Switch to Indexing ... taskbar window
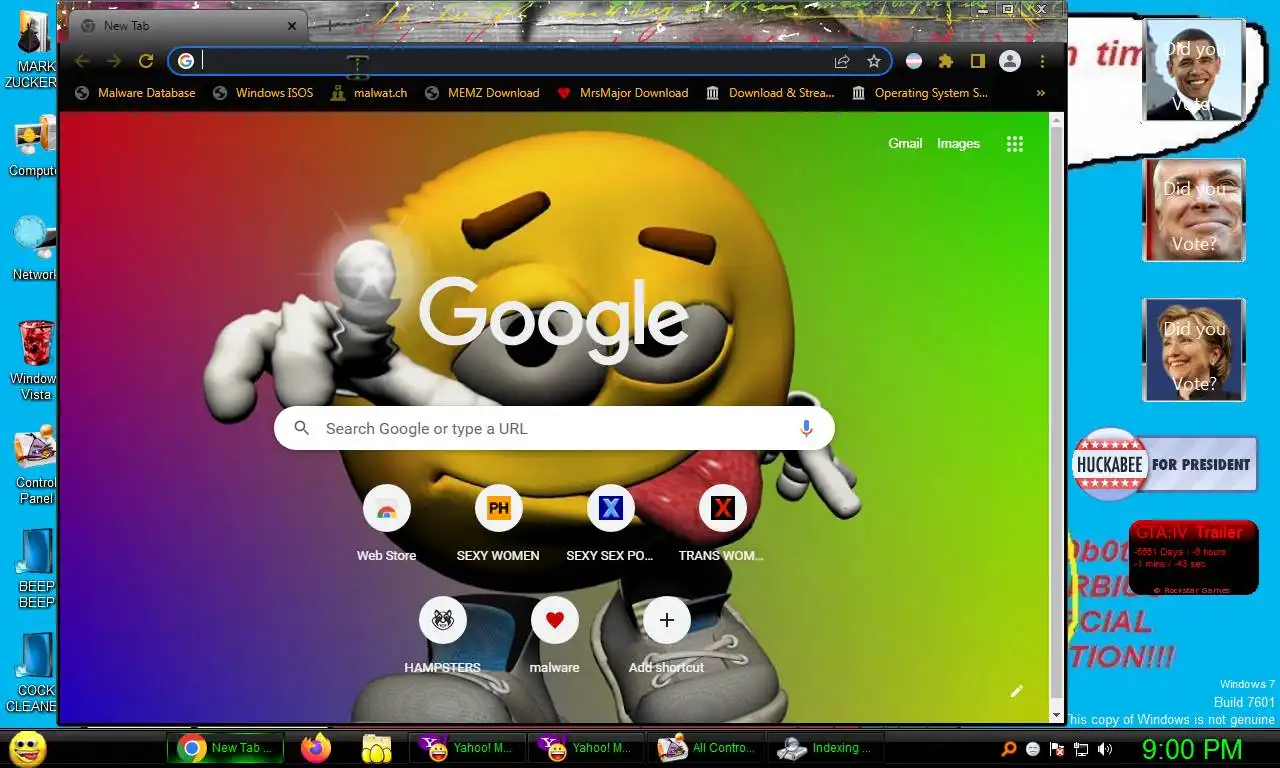This screenshot has height=768, width=1280. 826,748
